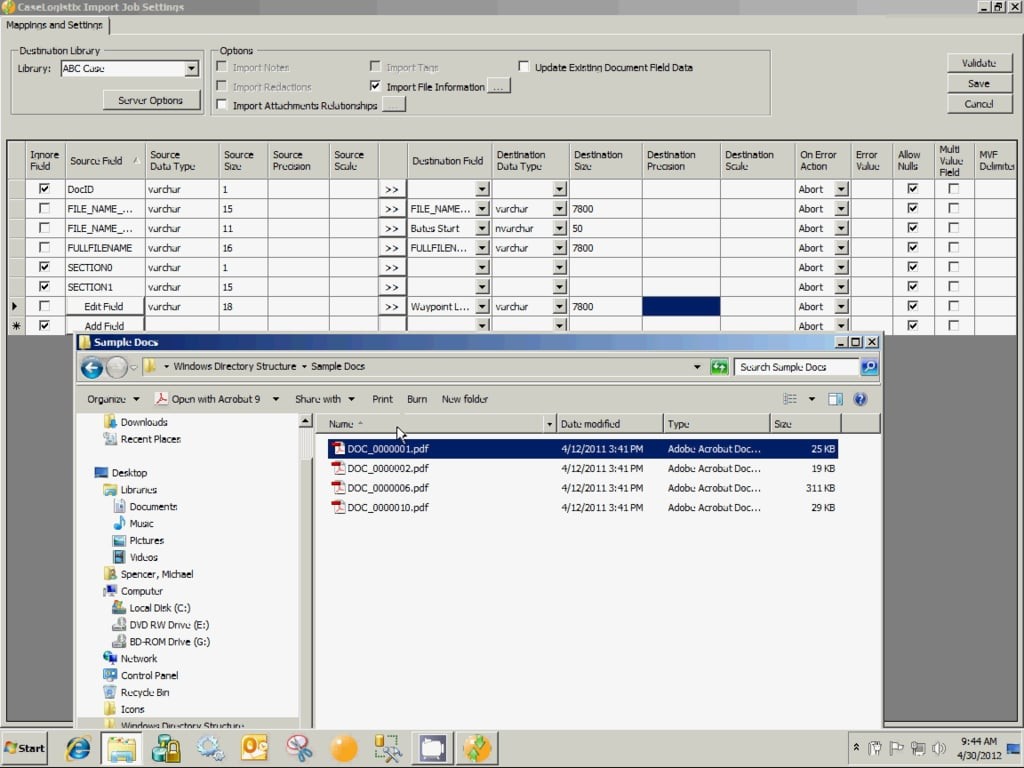The height and width of the screenshot is (768, 1024).
Task: Click the DOC_0000002.pdf file icon
Action: (338, 468)
